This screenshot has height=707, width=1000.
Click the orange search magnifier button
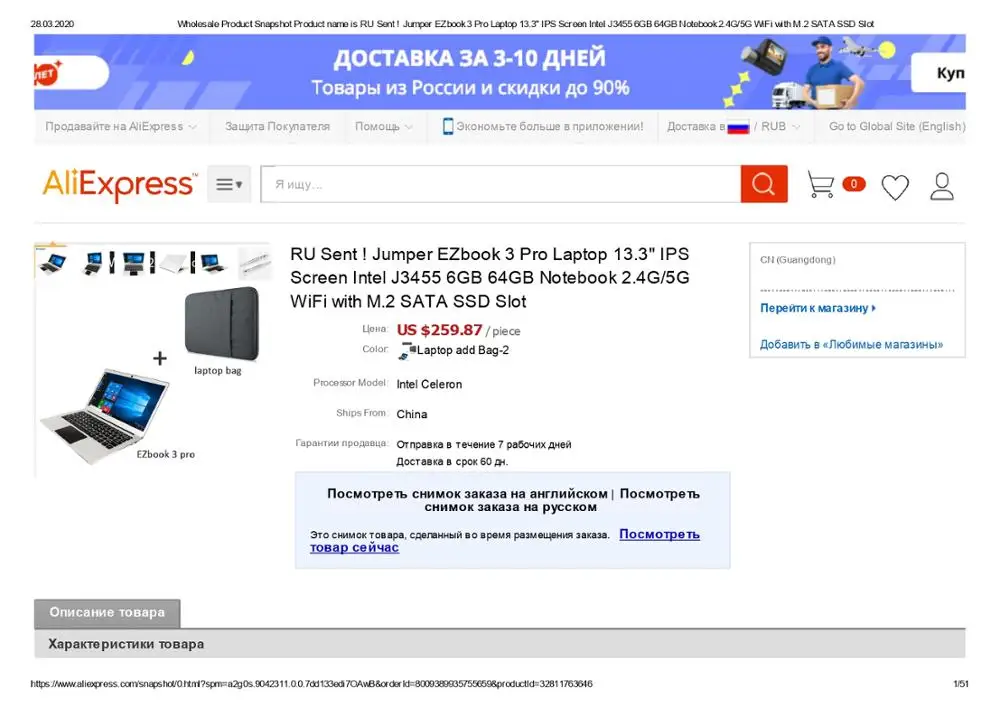click(763, 184)
